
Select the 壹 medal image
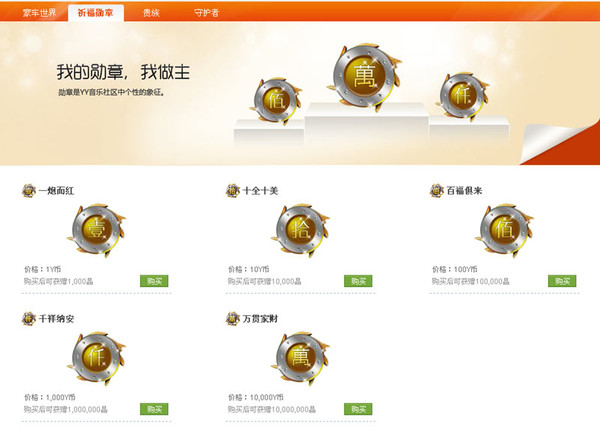[96, 230]
